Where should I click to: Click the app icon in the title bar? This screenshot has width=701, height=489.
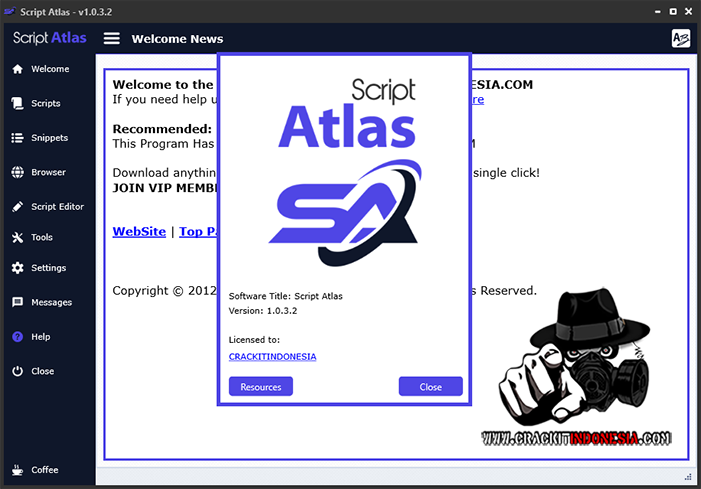tap(11, 10)
